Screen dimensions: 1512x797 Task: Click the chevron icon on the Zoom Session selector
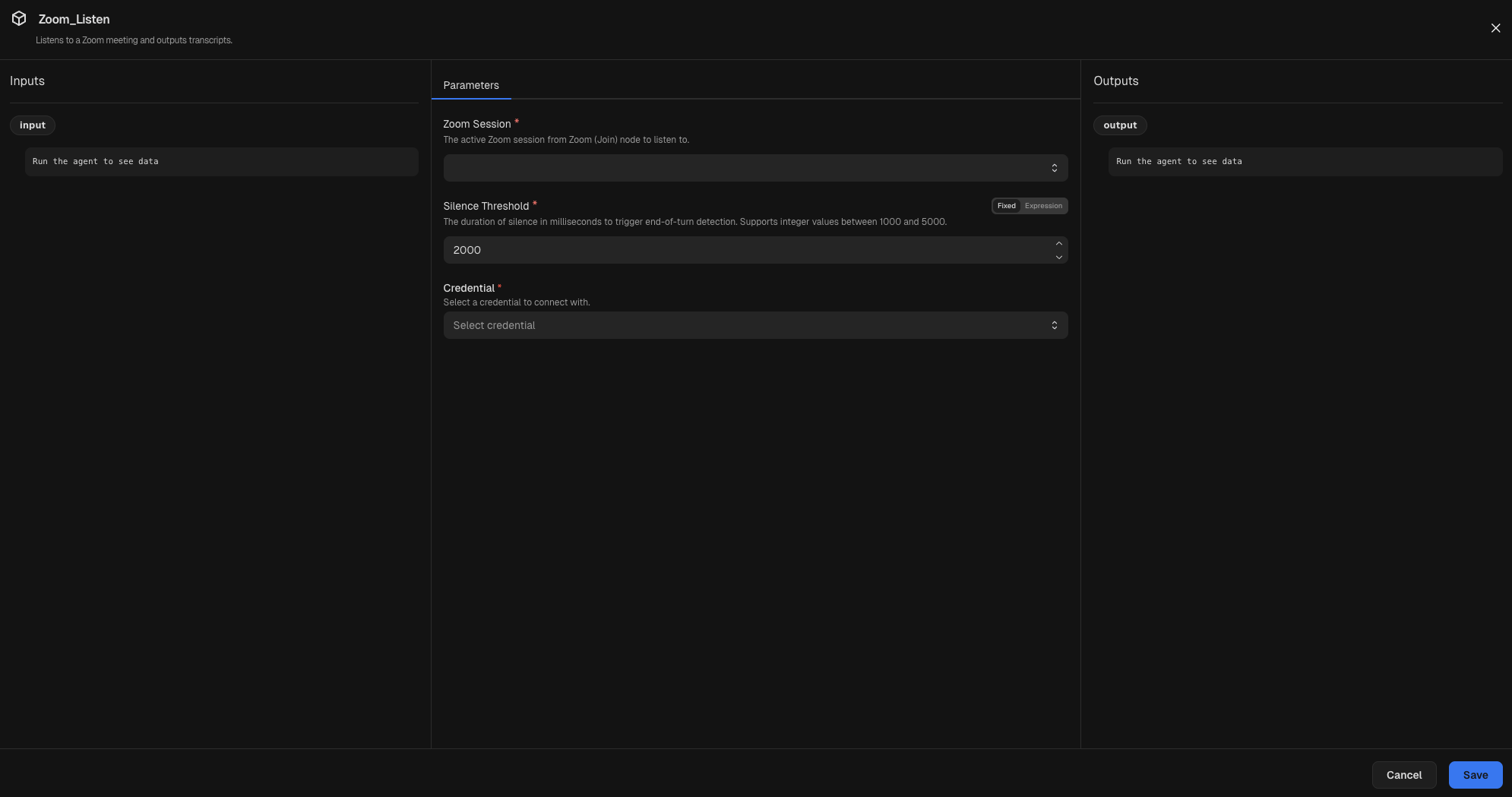(1054, 167)
